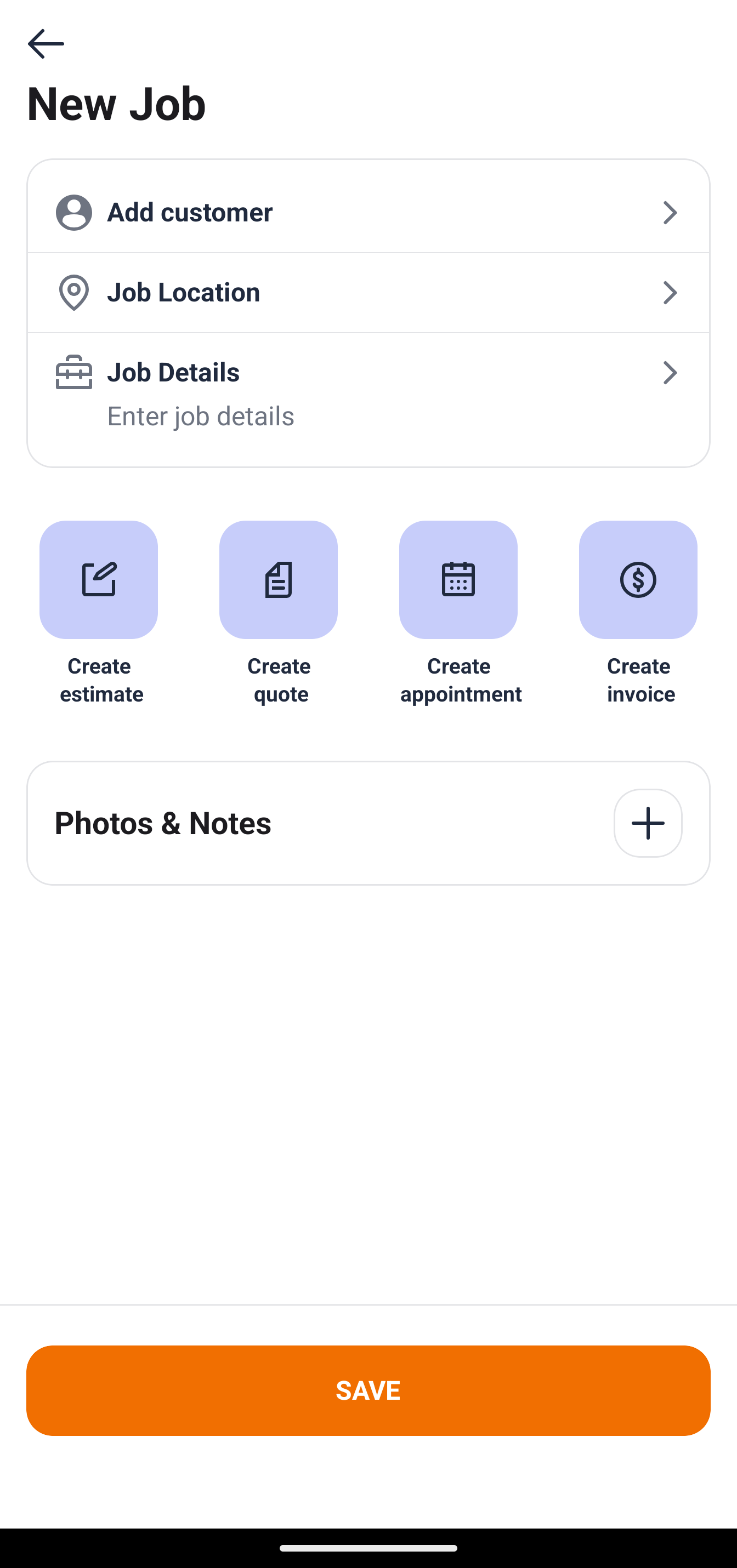Tap the Create quote document icon

pyautogui.click(x=279, y=579)
